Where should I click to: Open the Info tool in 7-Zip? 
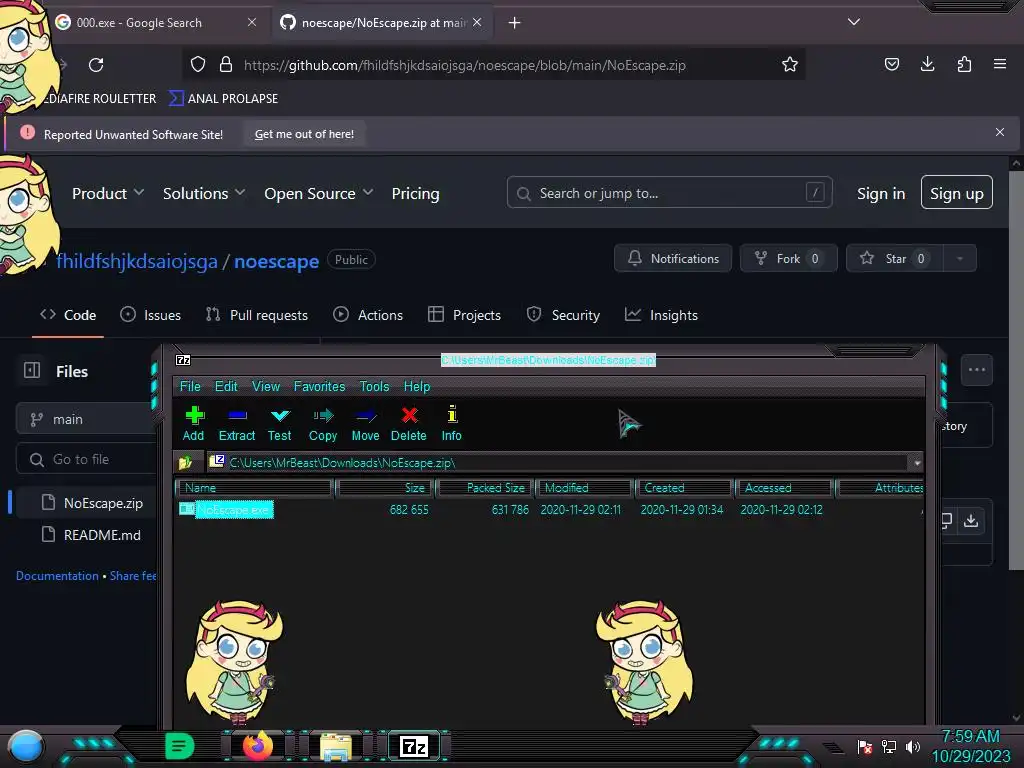451,423
